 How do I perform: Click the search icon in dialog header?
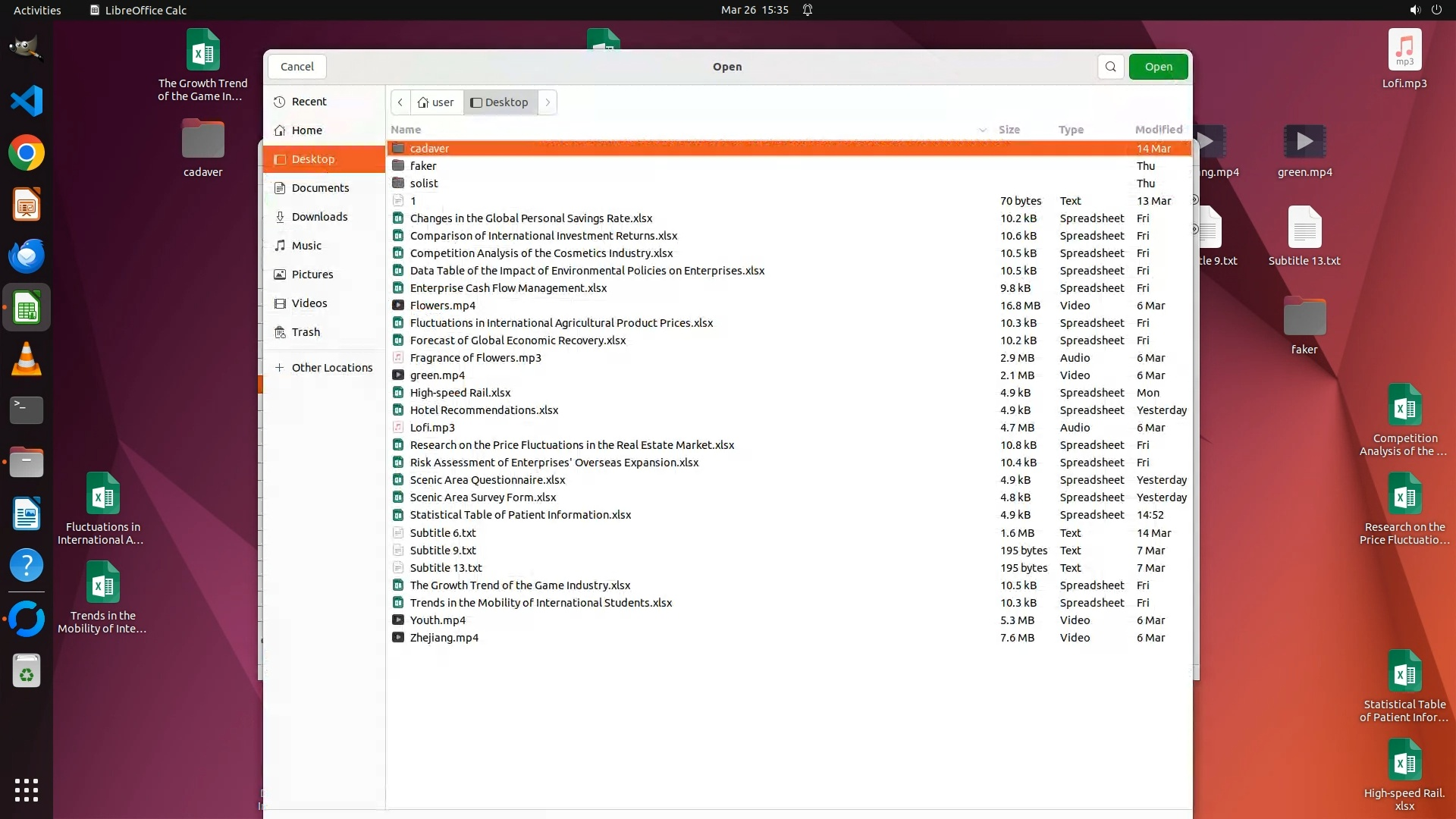[x=1110, y=67]
